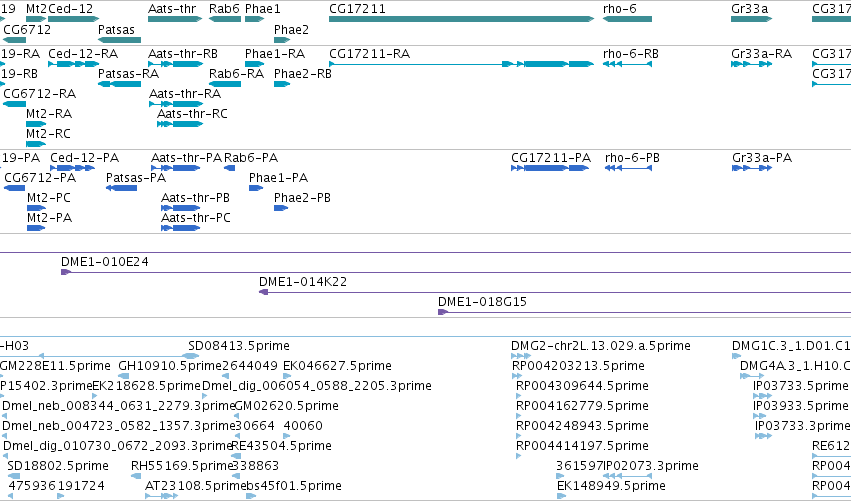Viewport: 851px width, 501px height.
Task: Click the Patsas gene bar
Action: point(119,40)
